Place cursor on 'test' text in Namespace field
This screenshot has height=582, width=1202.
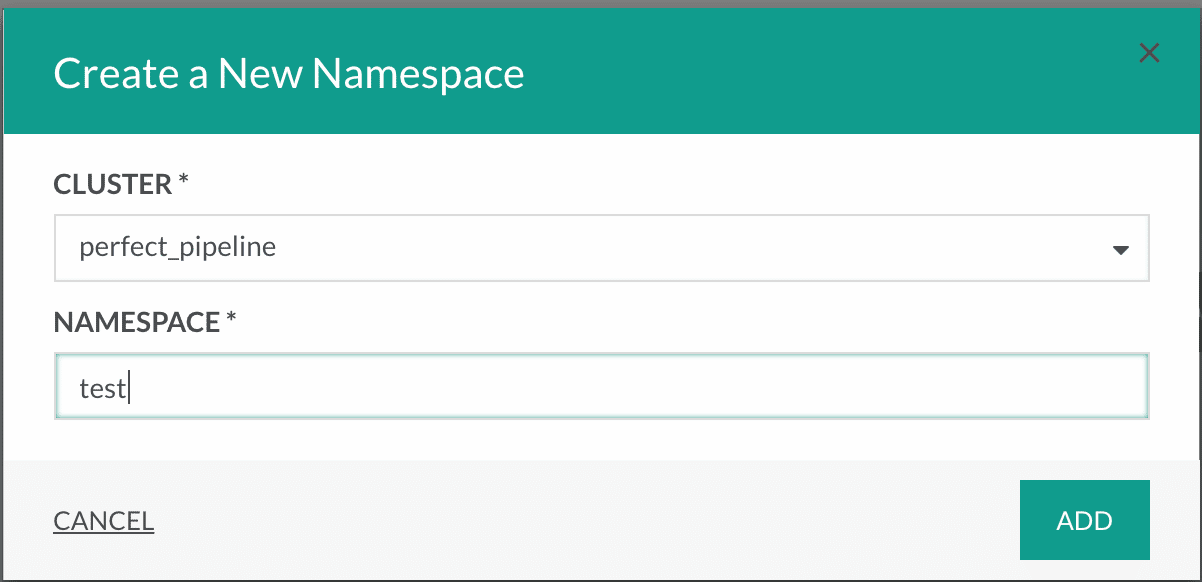click(102, 387)
